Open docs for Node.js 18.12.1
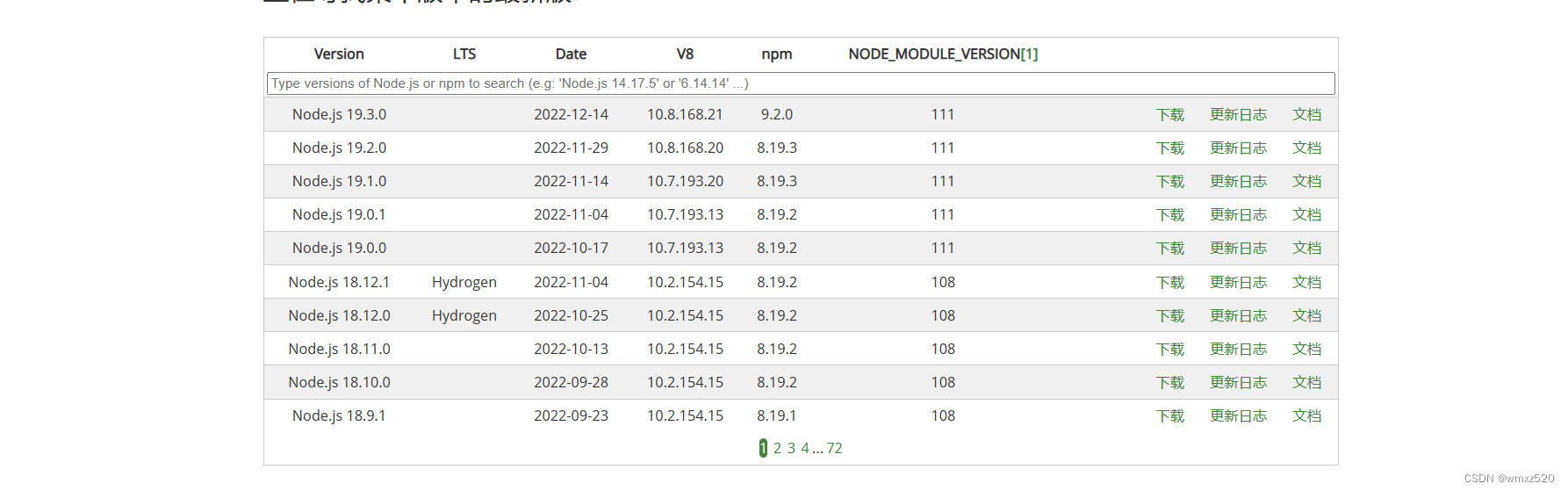 pyautogui.click(x=1306, y=283)
